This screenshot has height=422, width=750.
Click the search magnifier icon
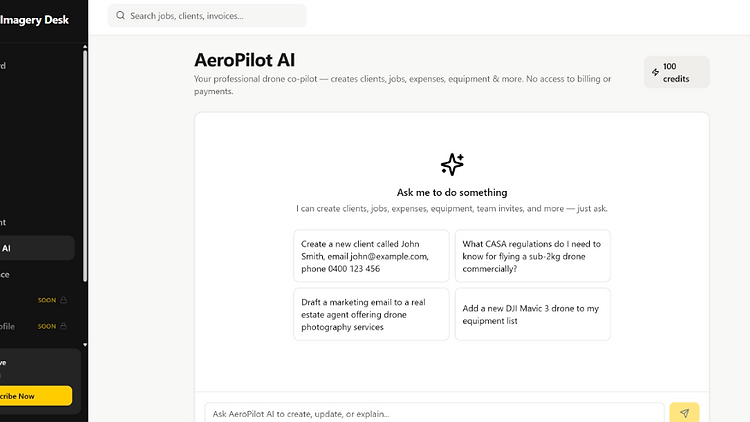pos(121,15)
